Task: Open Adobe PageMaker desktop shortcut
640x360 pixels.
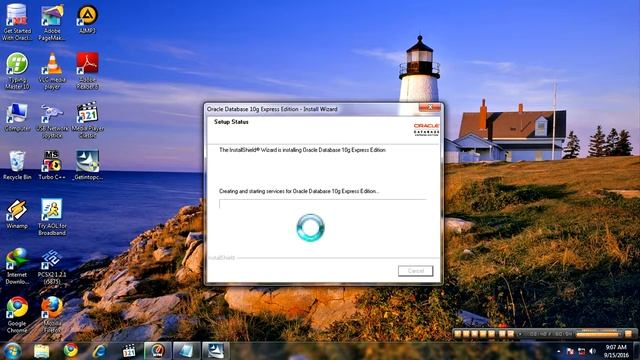Action: click(x=52, y=22)
